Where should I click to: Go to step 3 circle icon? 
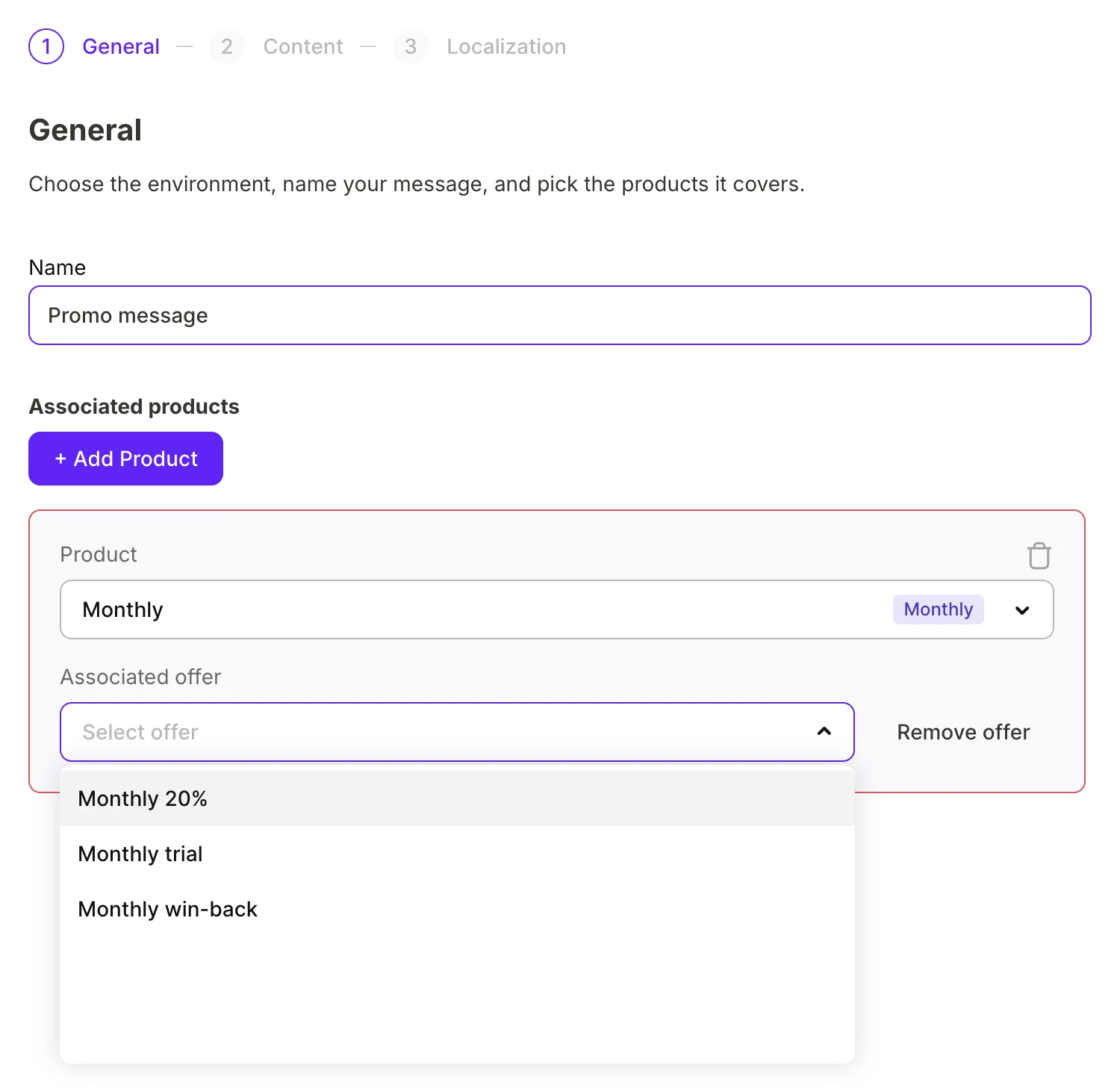coord(411,46)
